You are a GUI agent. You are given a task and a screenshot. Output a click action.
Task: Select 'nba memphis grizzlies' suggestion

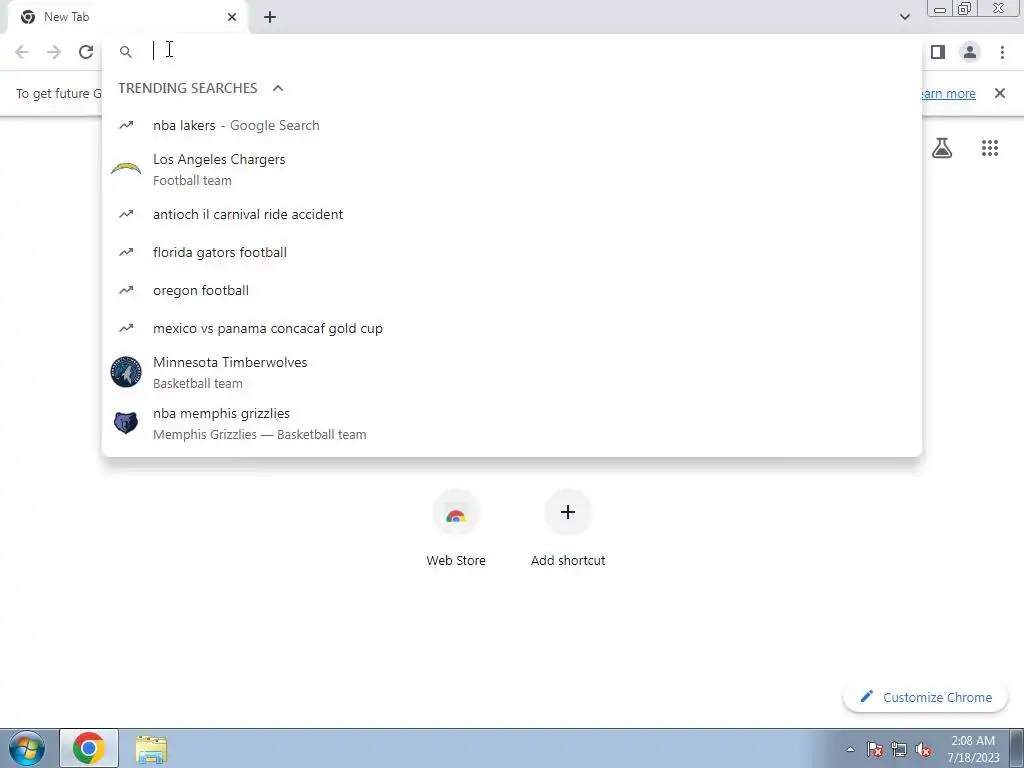pyautogui.click(x=512, y=423)
